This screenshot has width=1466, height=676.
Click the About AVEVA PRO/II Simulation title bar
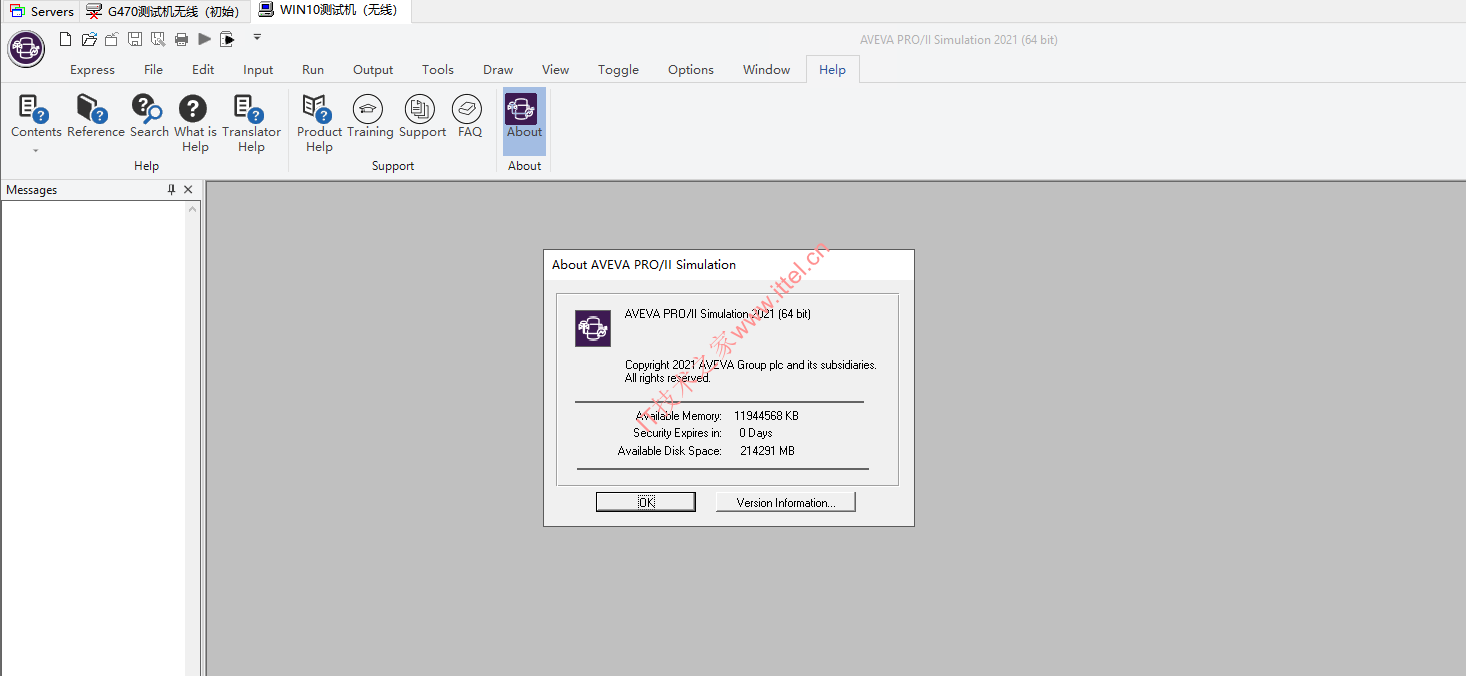point(728,265)
